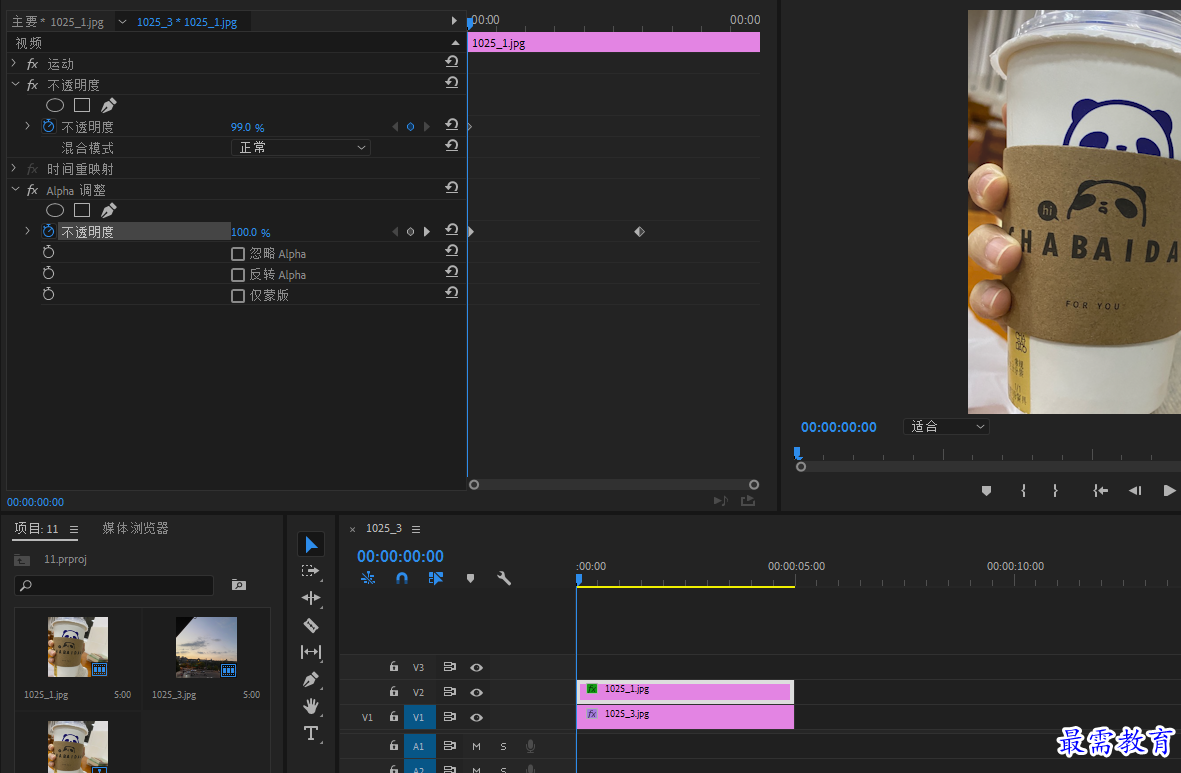Toggle snap in timeline
Screen dimensions: 1181x773
tap(402, 578)
